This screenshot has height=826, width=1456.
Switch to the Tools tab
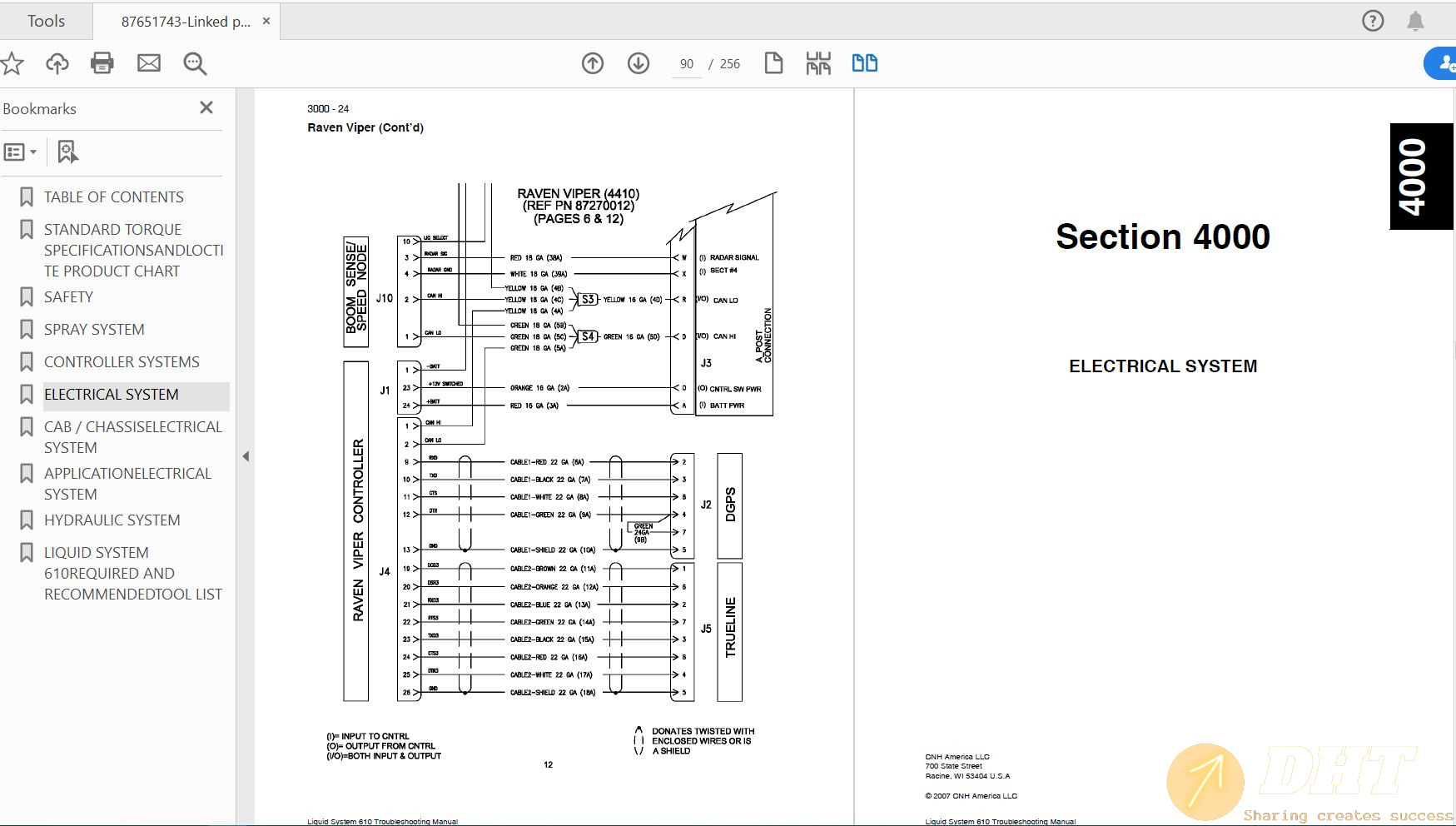click(46, 21)
